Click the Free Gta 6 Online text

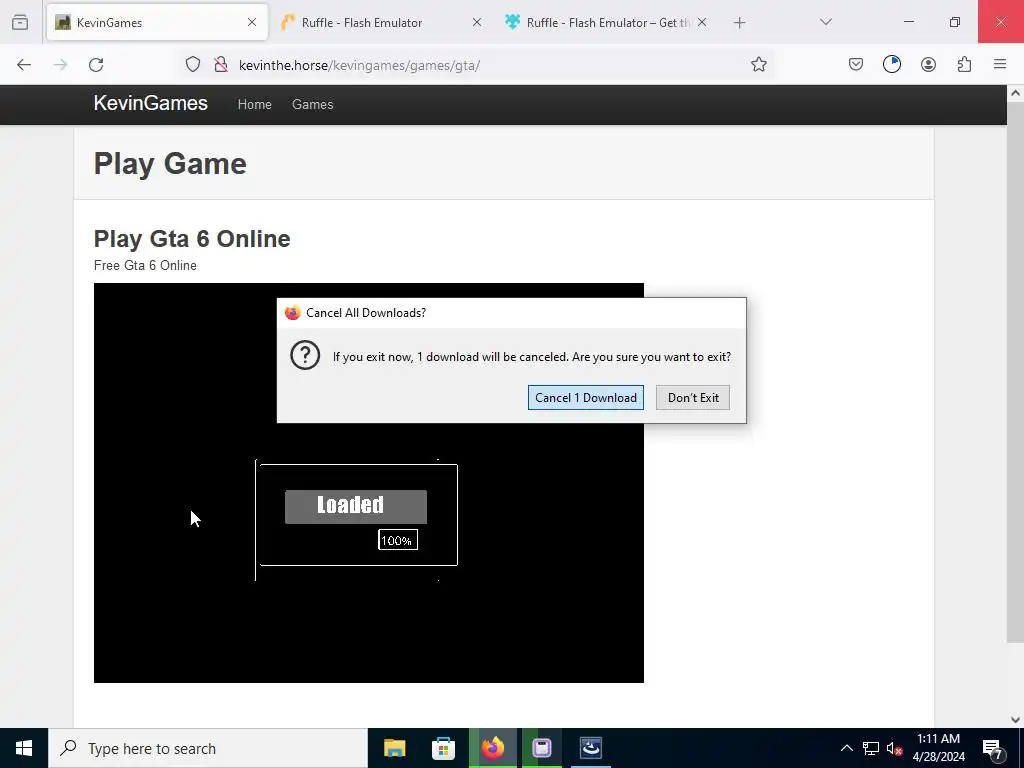click(x=145, y=265)
